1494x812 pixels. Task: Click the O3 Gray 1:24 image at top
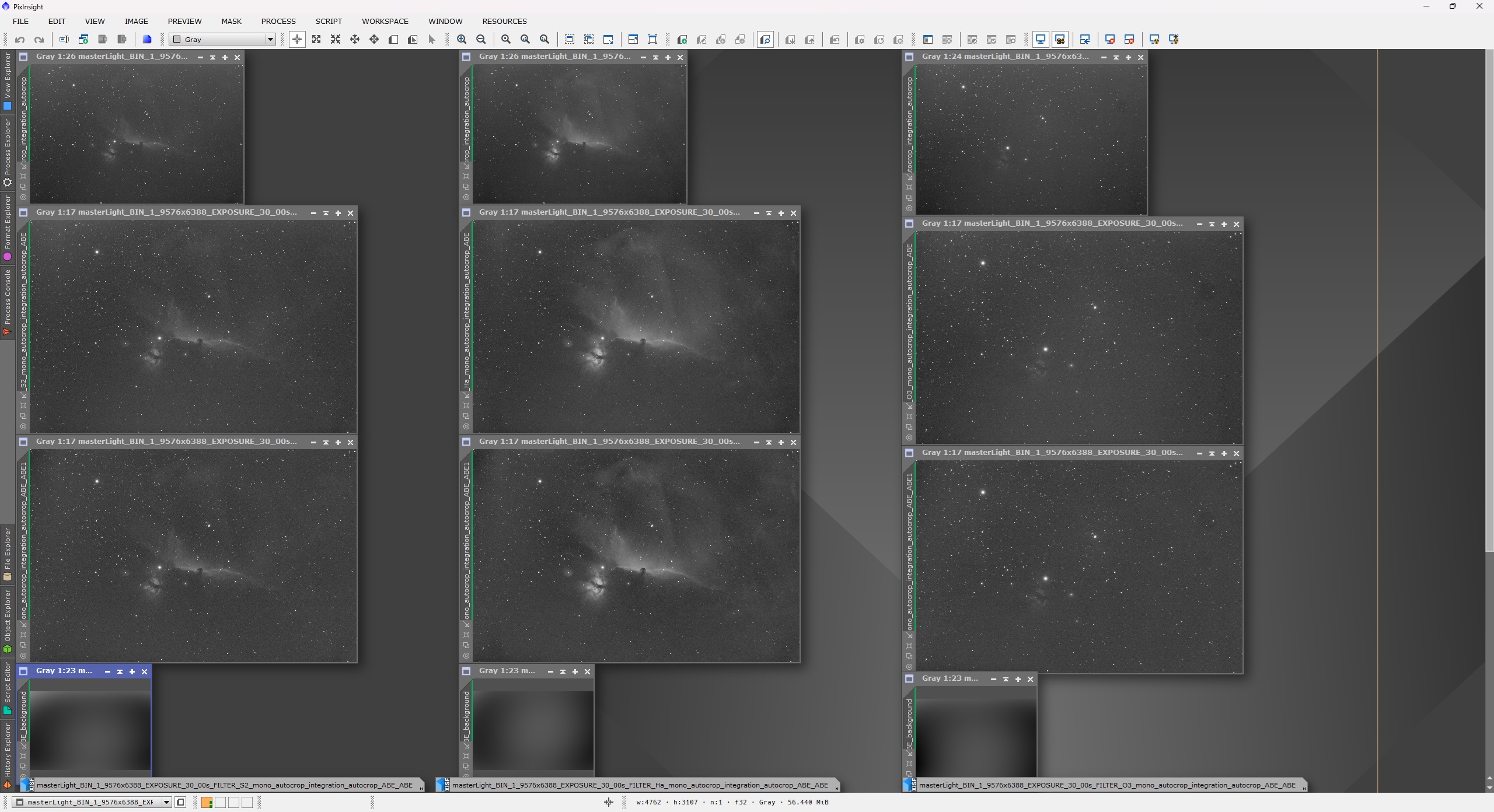(x=1031, y=139)
